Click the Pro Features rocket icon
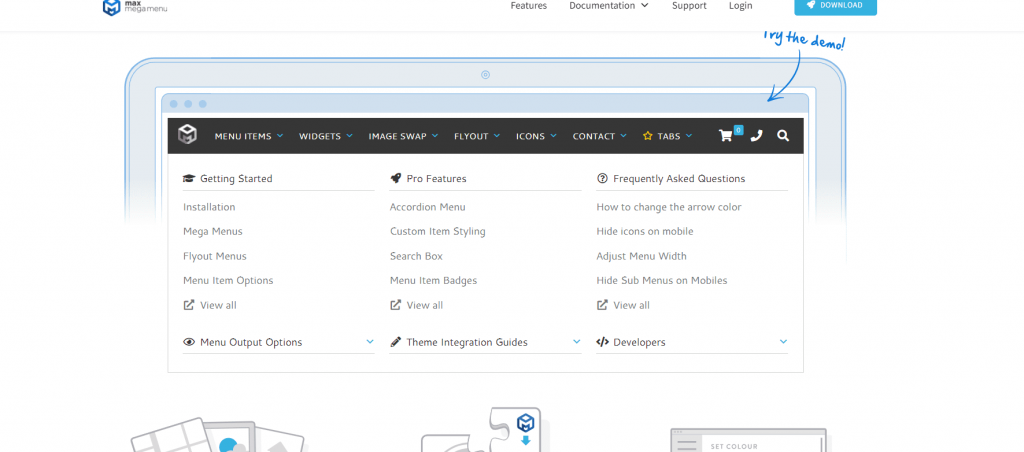 click(396, 179)
